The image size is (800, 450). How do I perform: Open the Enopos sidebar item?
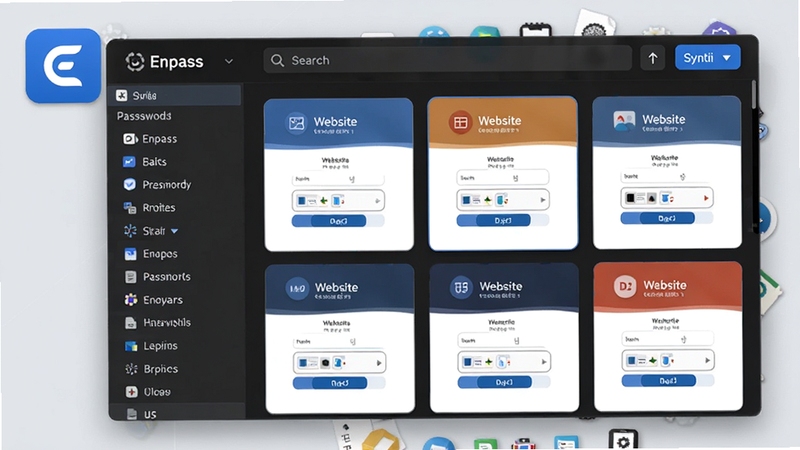[151, 254]
